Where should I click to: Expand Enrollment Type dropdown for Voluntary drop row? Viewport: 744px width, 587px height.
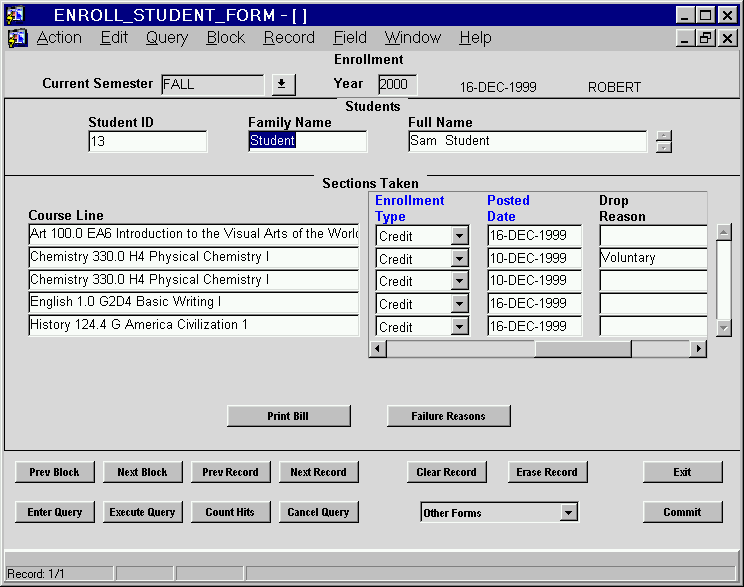(459, 259)
